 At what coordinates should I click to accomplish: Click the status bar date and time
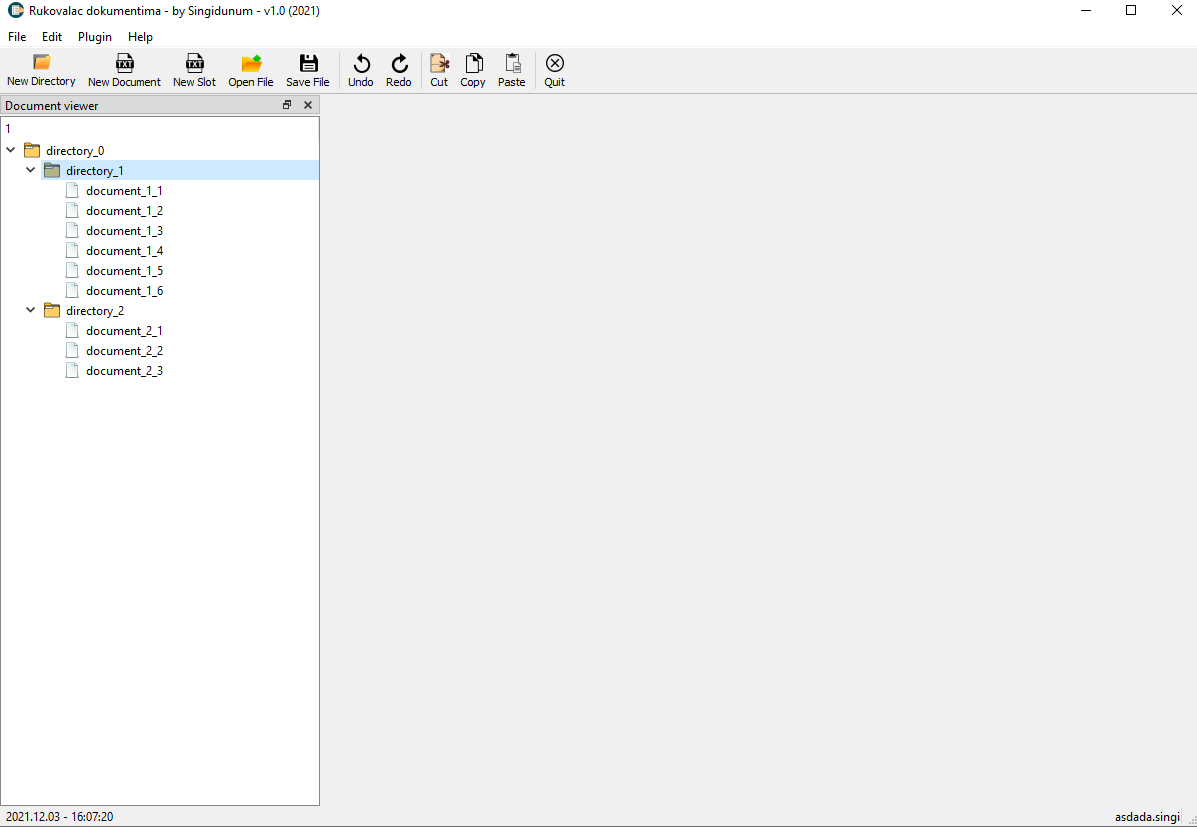[x=60, y=817]
